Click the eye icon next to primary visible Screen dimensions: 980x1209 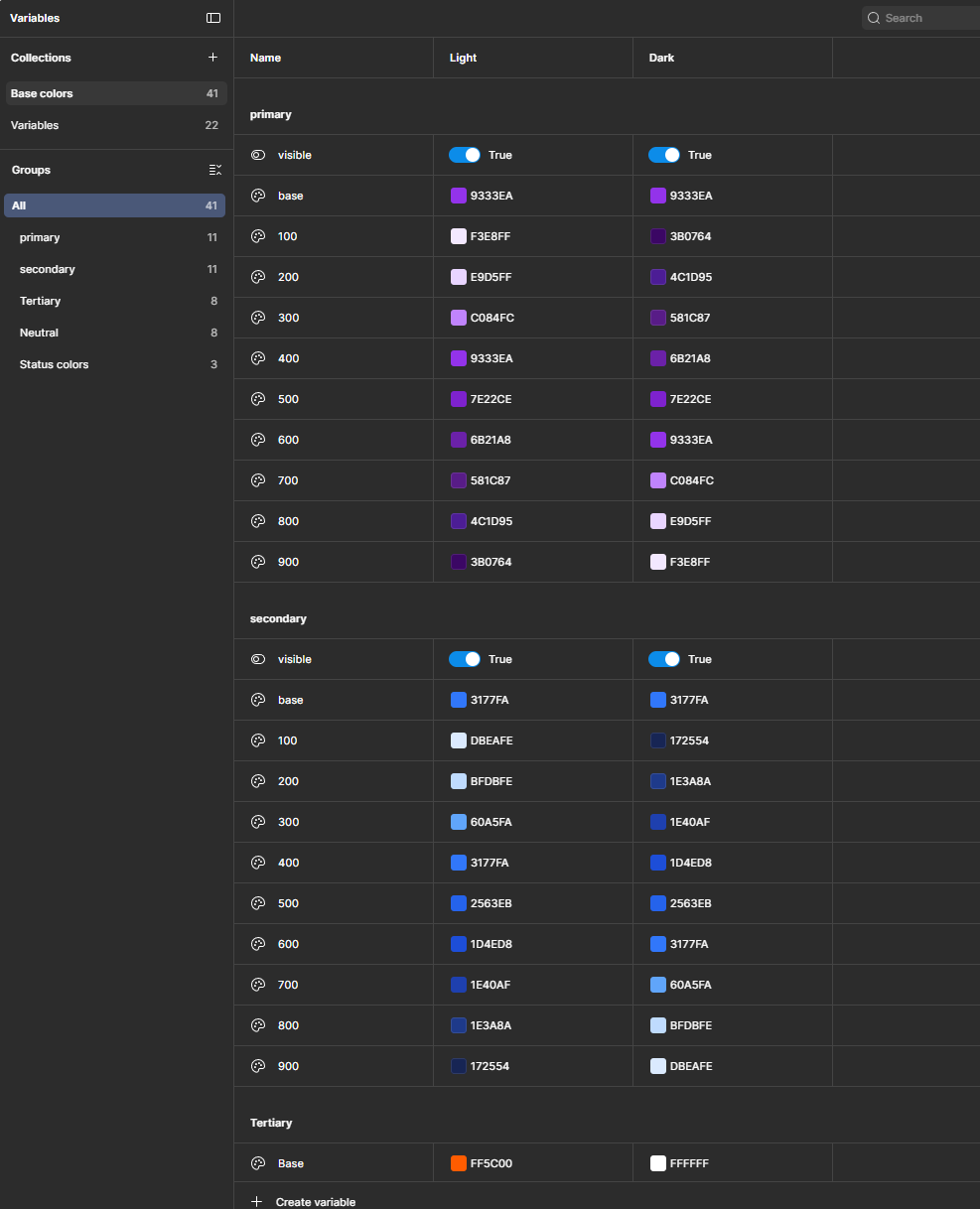coord(257,155)
